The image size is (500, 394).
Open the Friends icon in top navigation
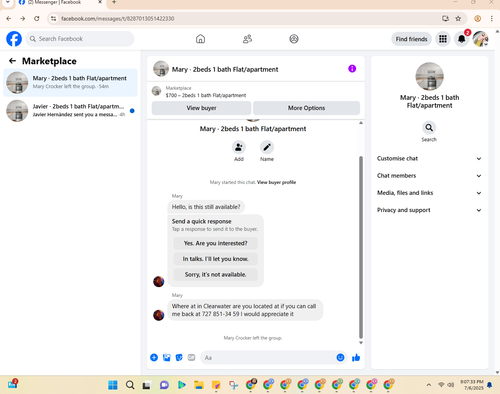(247, 39)
